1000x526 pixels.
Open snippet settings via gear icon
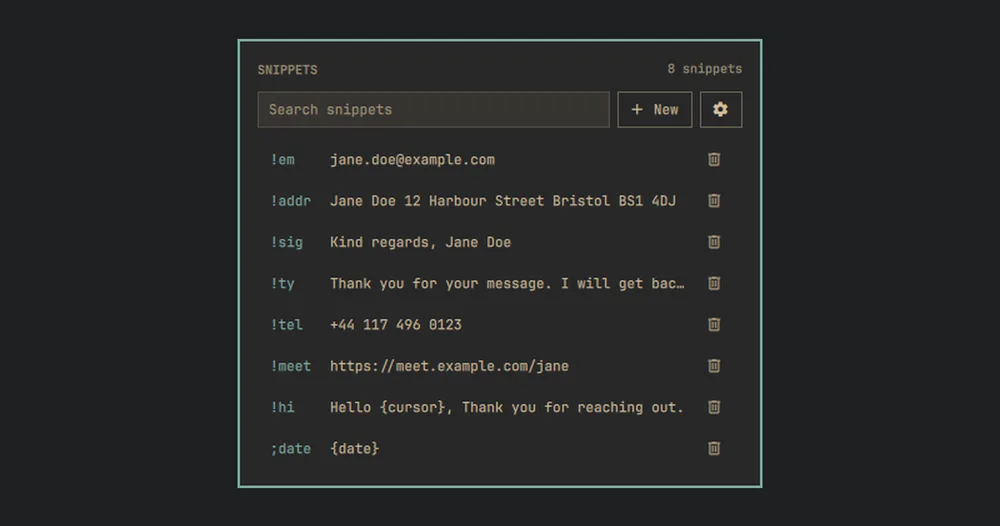pos(721,110)
